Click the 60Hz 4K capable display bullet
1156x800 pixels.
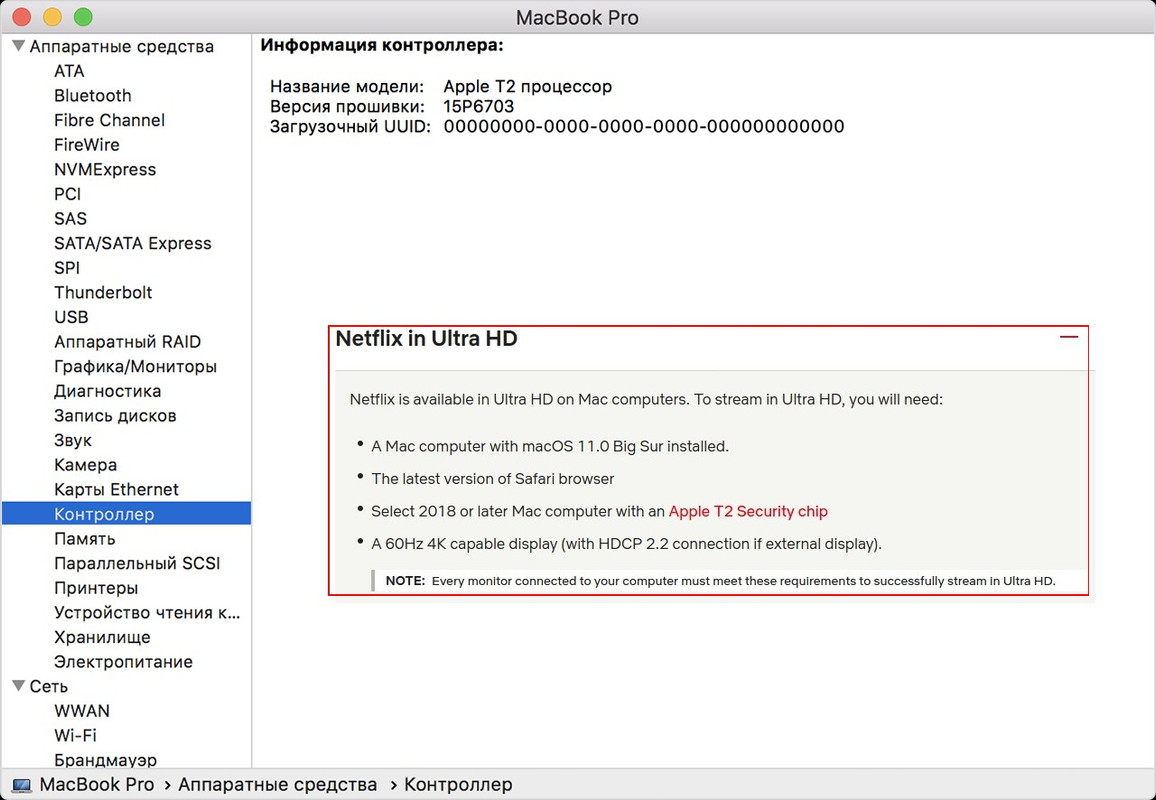click(x=627, y=544)
